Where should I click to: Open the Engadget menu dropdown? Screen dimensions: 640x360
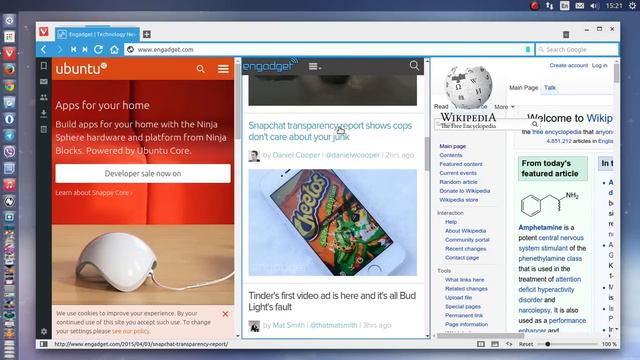tap(314, 67)
